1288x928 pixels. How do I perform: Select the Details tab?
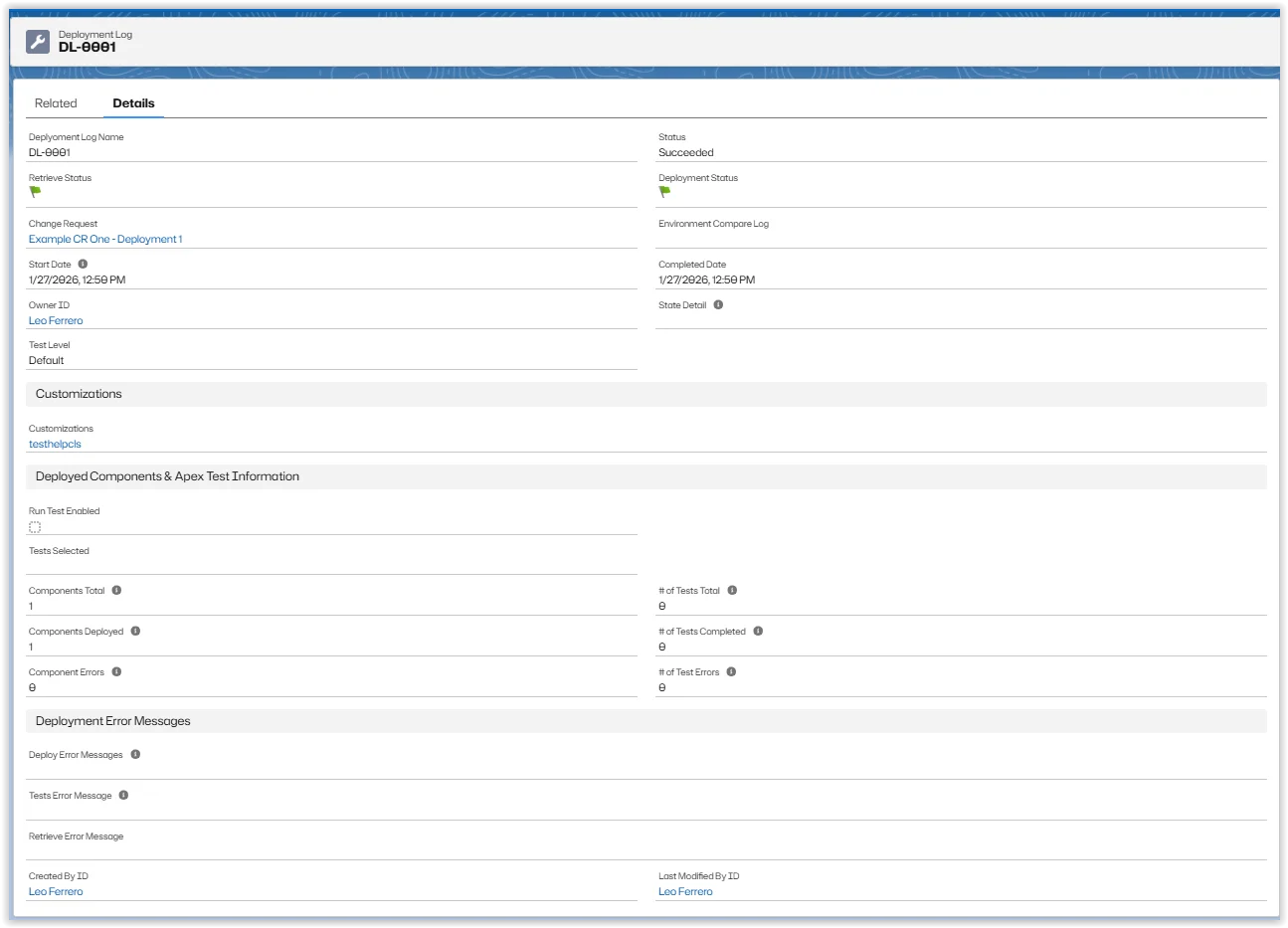[x=133, y=102]
